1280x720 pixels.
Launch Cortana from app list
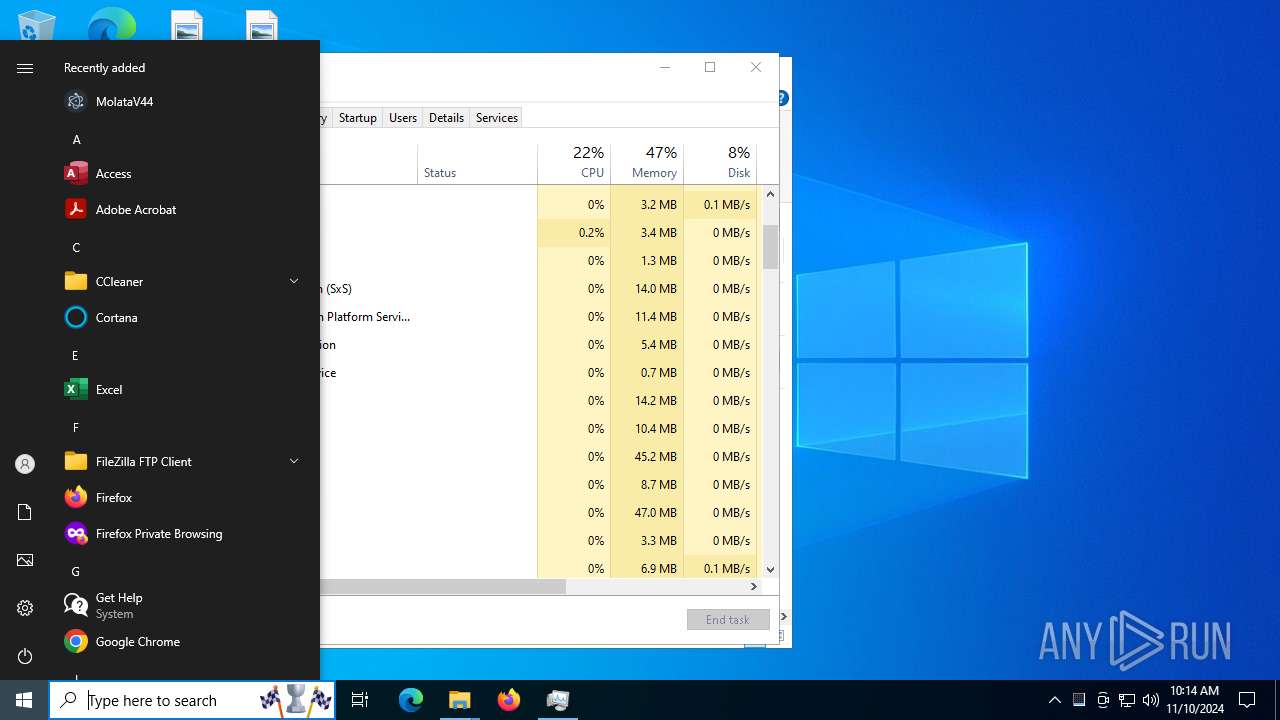tap(184, 318)
